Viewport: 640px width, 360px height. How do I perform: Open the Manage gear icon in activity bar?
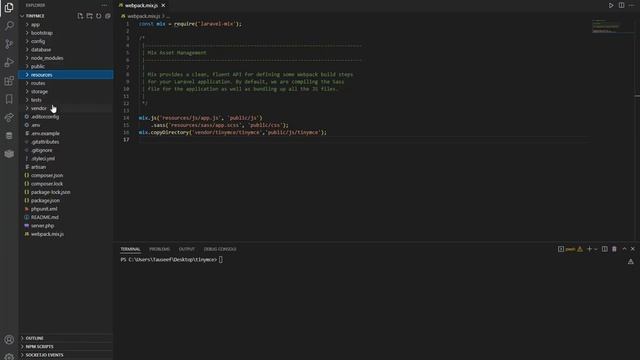[x=9, y=357]
